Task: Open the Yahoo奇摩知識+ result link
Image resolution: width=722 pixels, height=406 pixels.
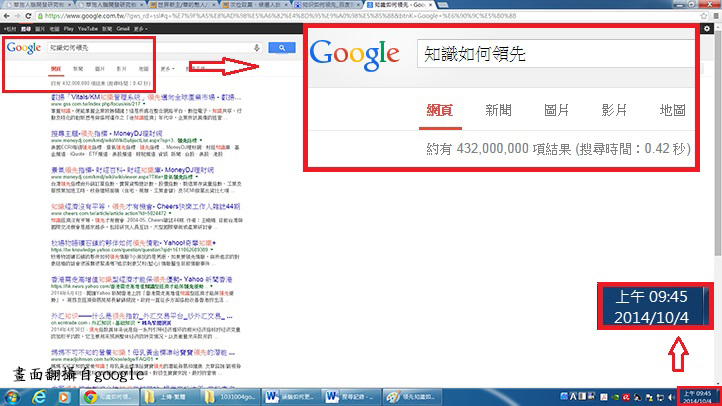Action: (134, 243)
